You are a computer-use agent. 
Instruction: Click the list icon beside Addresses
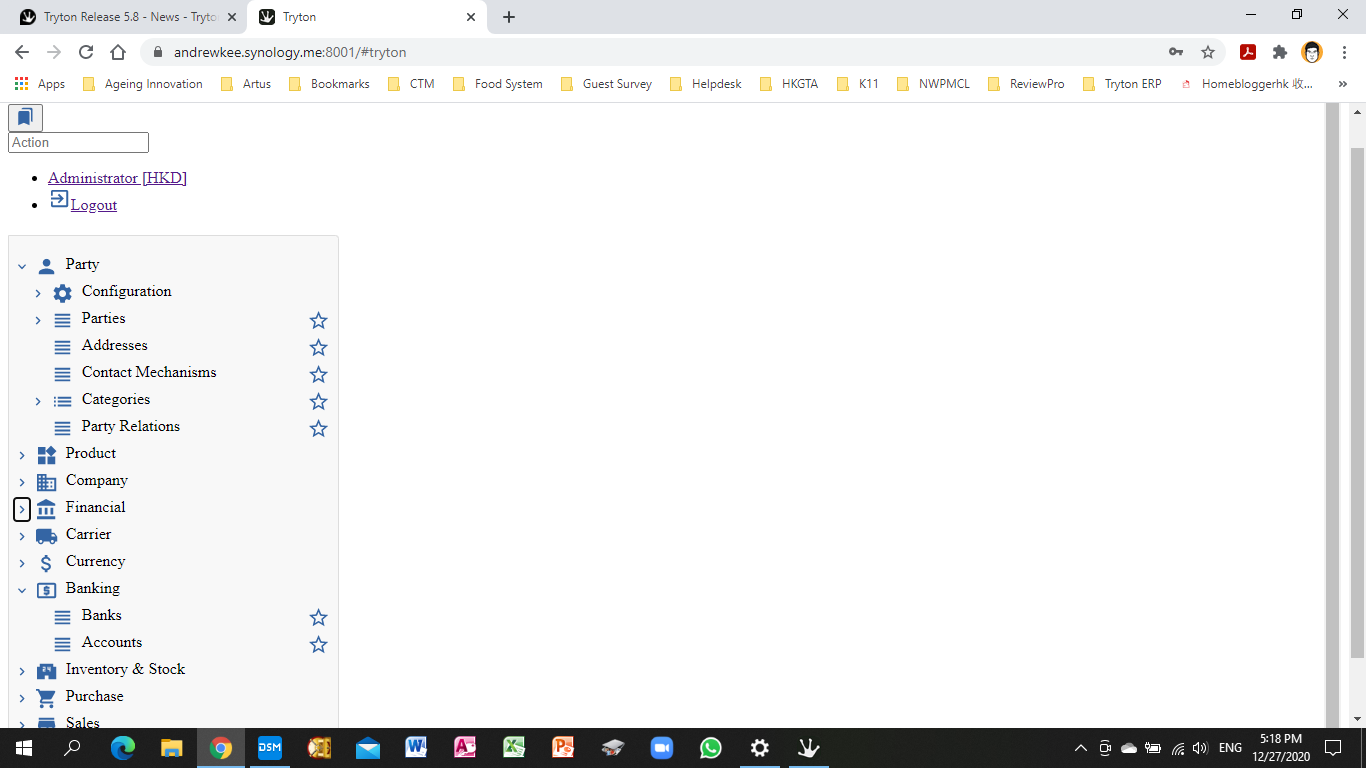[62, 347]
